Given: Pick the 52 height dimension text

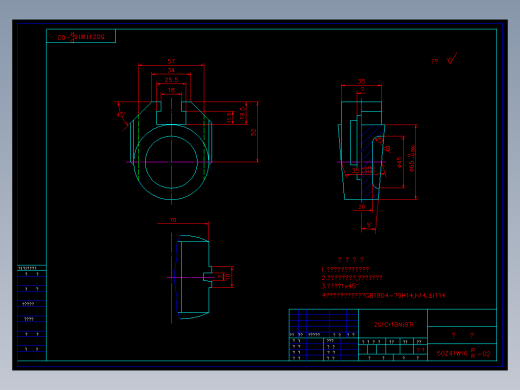Looking at the screenshot, I should pos(254,132).
